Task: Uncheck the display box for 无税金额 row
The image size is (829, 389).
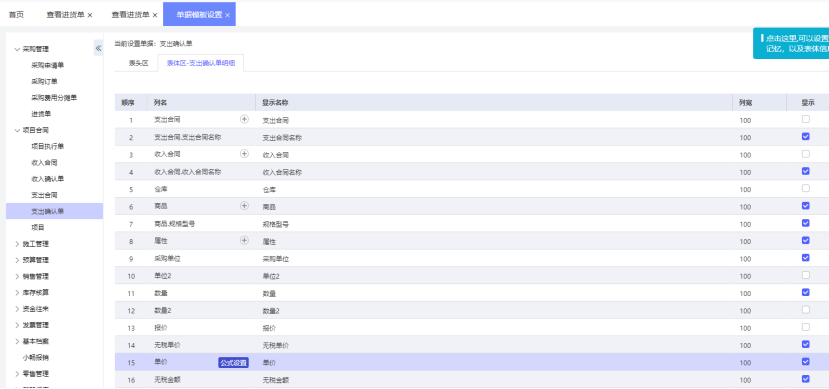Action: [805, 378]
